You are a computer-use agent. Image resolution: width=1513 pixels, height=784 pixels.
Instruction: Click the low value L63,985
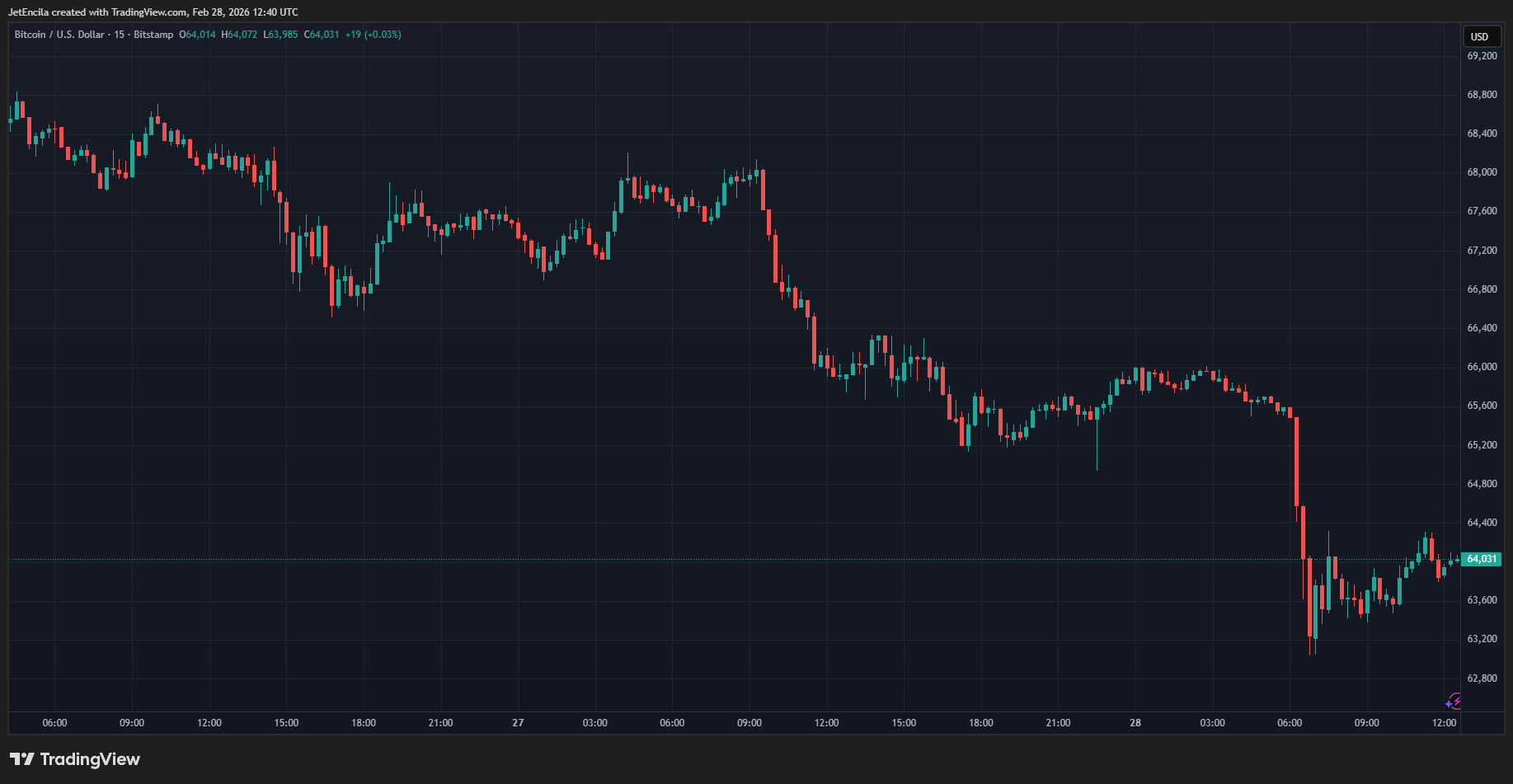click(x=280, y=35)
